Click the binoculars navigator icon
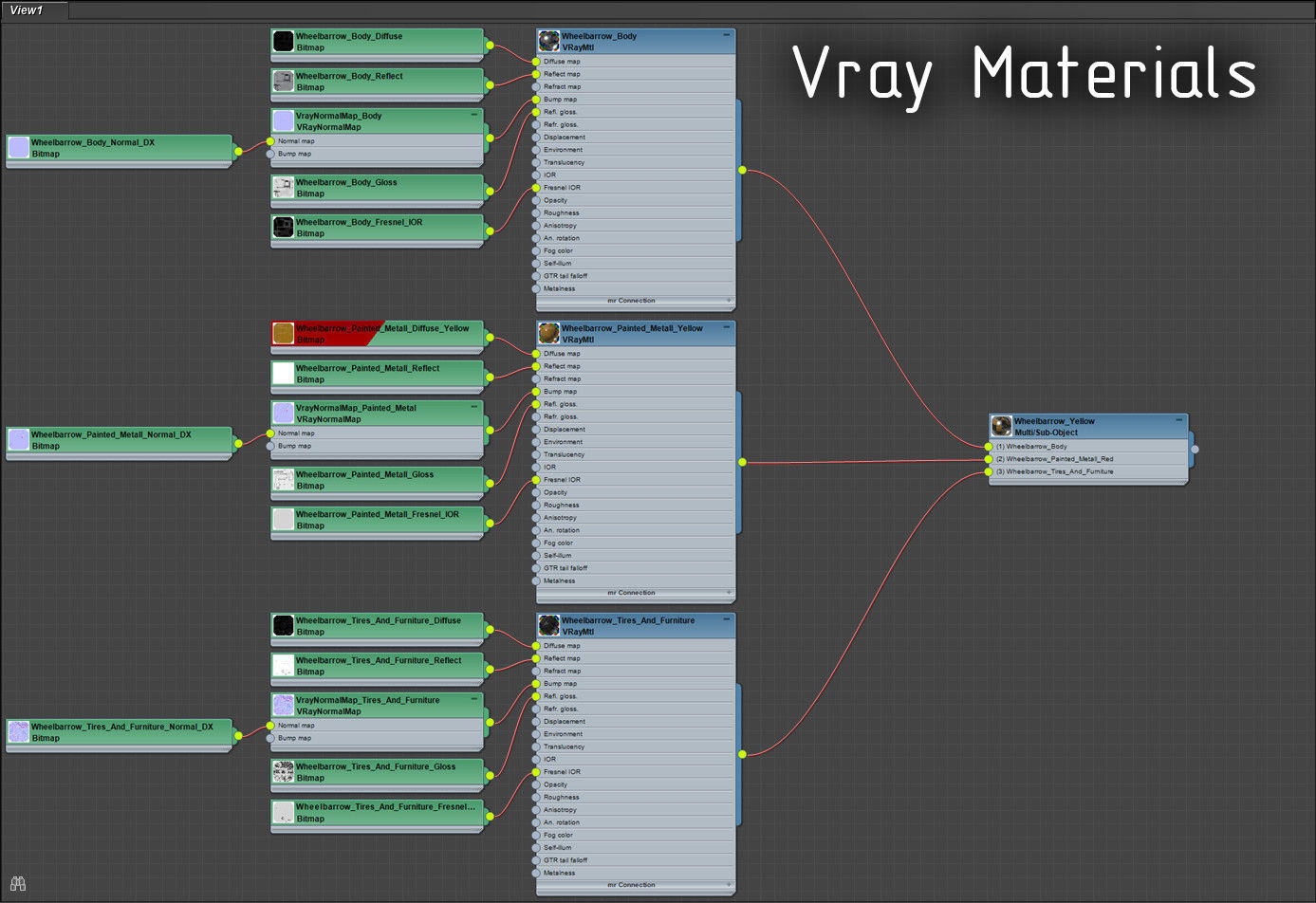 (17, 883)
